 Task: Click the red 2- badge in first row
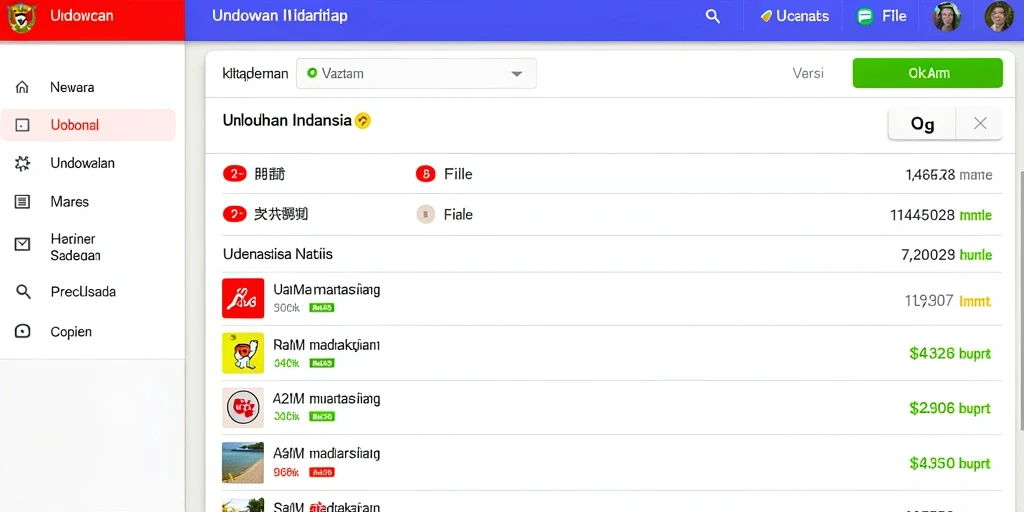coord(234,174)
